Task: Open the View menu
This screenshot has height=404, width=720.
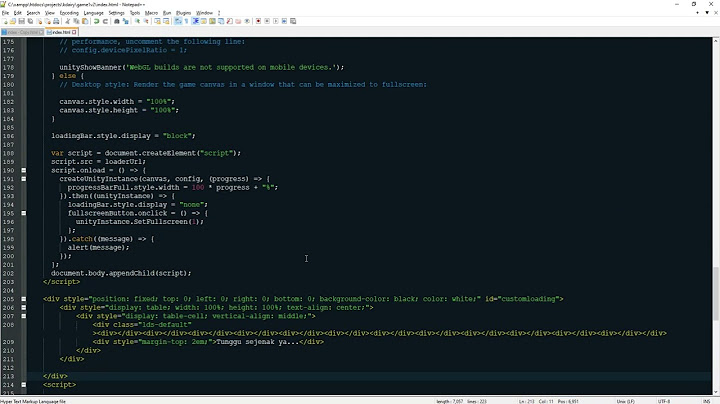Action: point(50,13)
